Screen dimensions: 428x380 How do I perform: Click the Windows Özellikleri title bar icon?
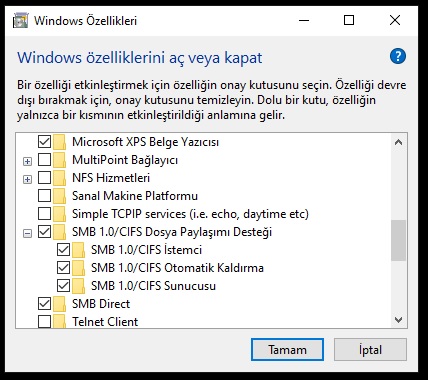(20, 21)
